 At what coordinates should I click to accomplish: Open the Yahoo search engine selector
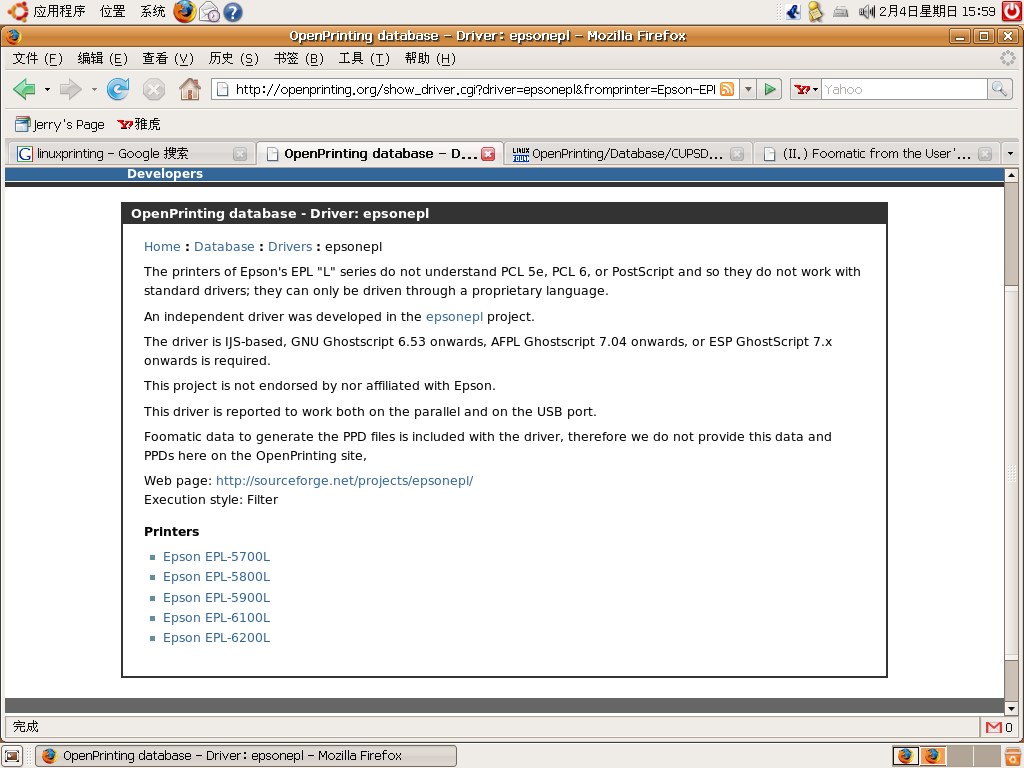click(806, 89)
